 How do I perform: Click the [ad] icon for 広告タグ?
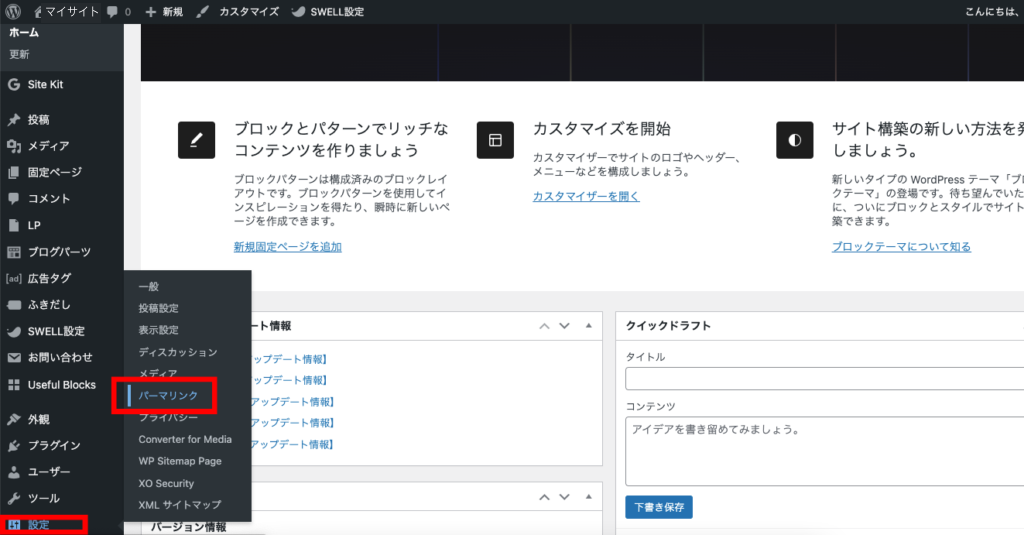(14, 278)
